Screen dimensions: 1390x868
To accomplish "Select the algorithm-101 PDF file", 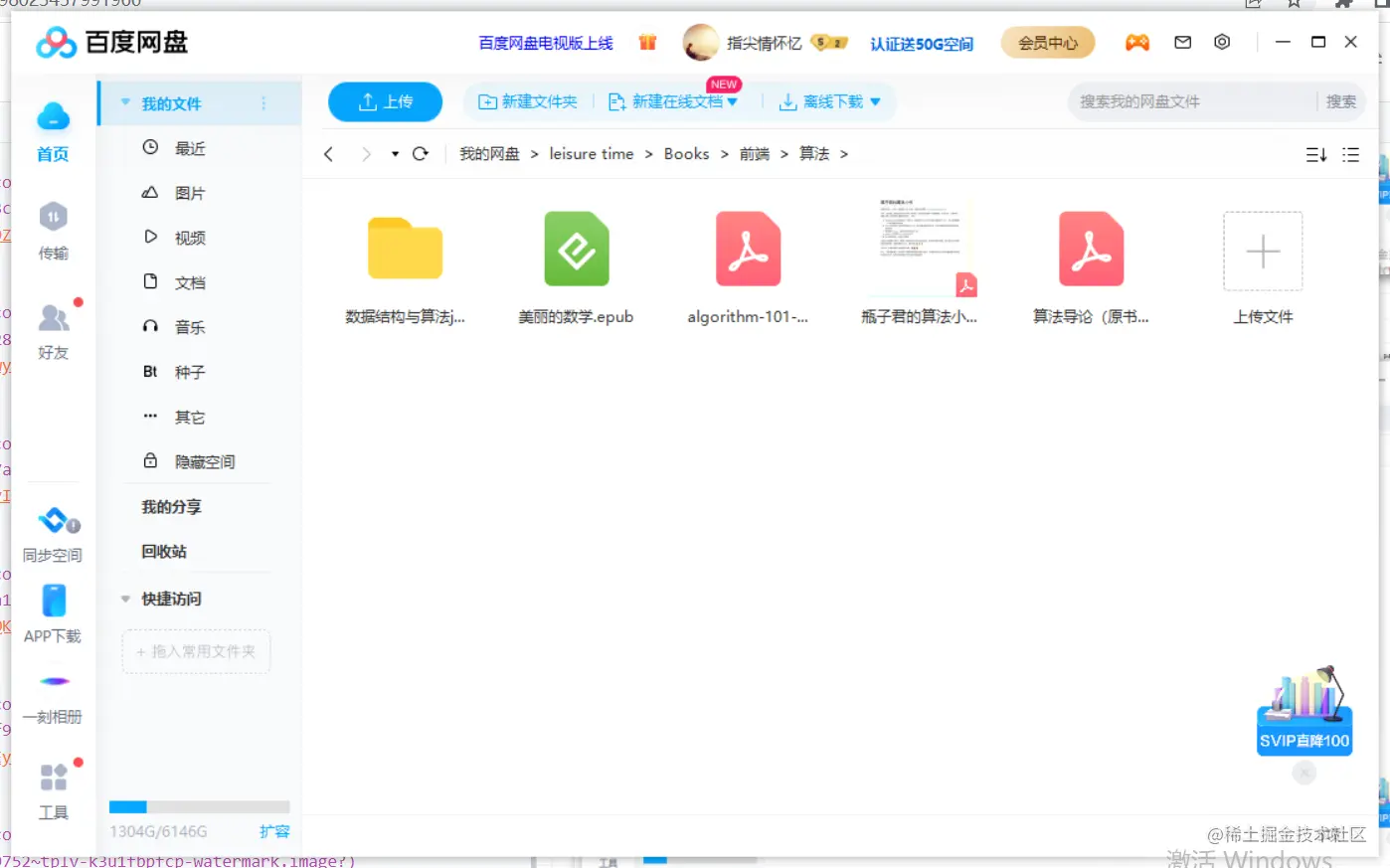I will coord(748,249).
